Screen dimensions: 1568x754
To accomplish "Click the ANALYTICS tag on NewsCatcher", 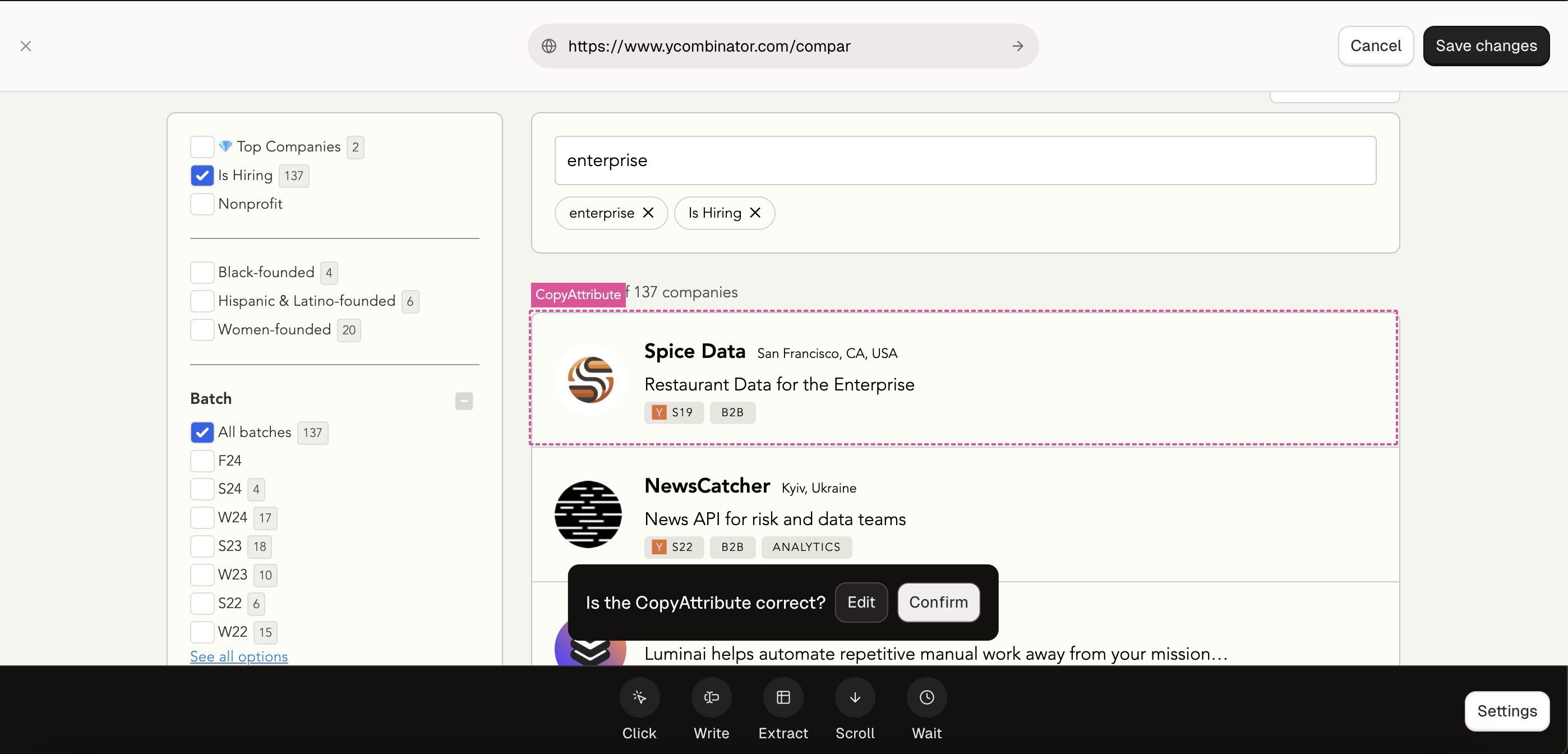I will (x=806, y=547).
